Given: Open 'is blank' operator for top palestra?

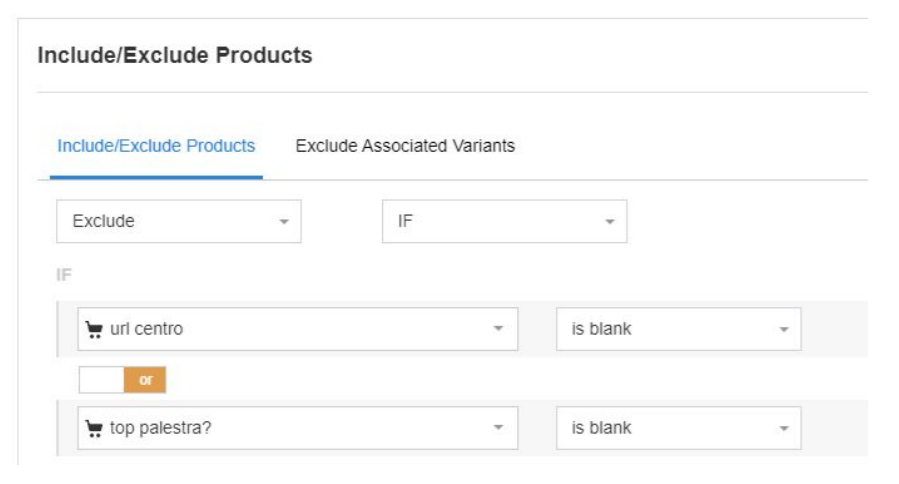Looking at the screenshot, I should pyautogui.click(x=679, y=428).
